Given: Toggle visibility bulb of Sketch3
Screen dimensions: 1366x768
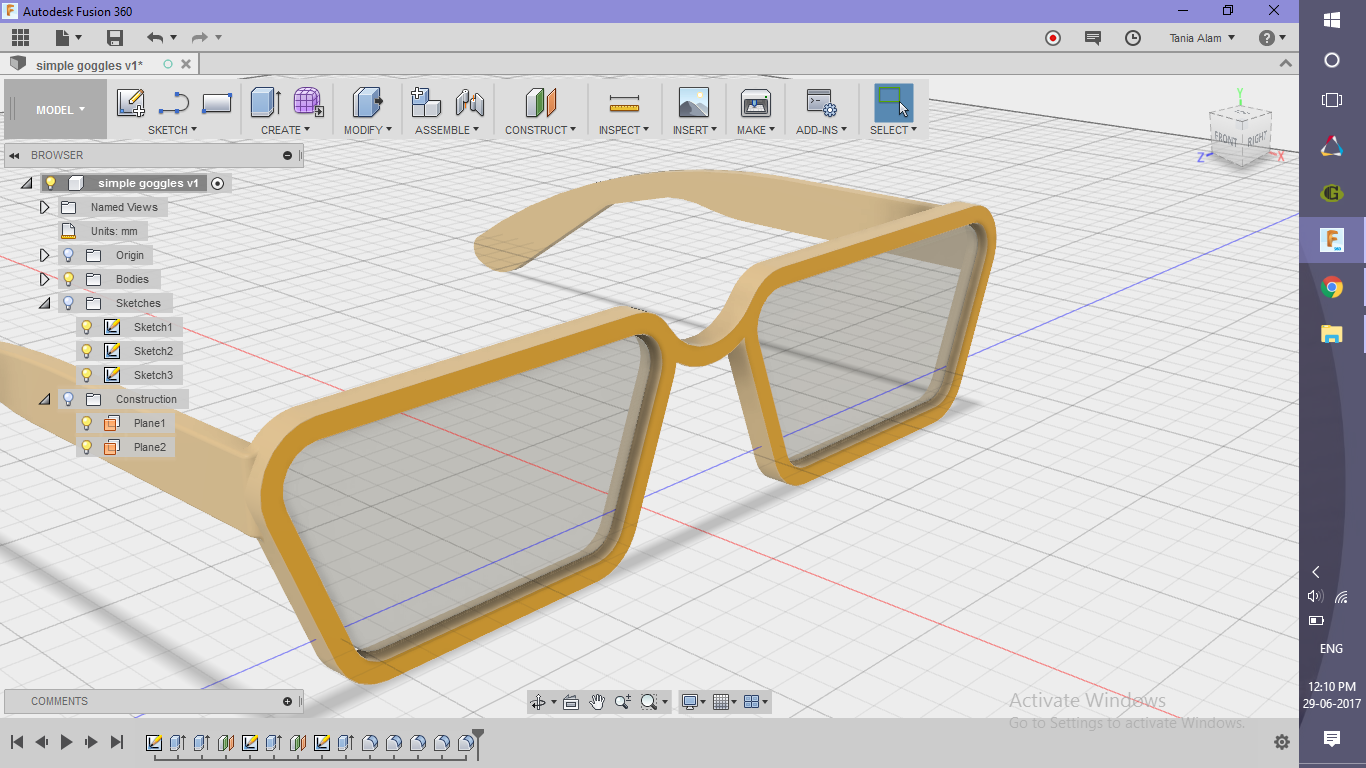Looking at the screenshot, I should click(x=87, y=375).
